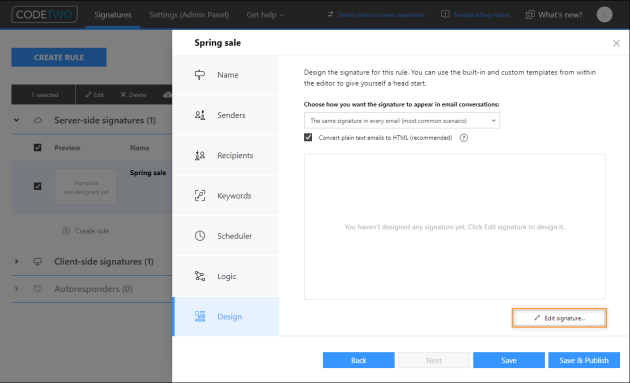The image size is (630, 383).
Task: Collapse the Server-side signatures section
Action: click(x=16, y=120)
